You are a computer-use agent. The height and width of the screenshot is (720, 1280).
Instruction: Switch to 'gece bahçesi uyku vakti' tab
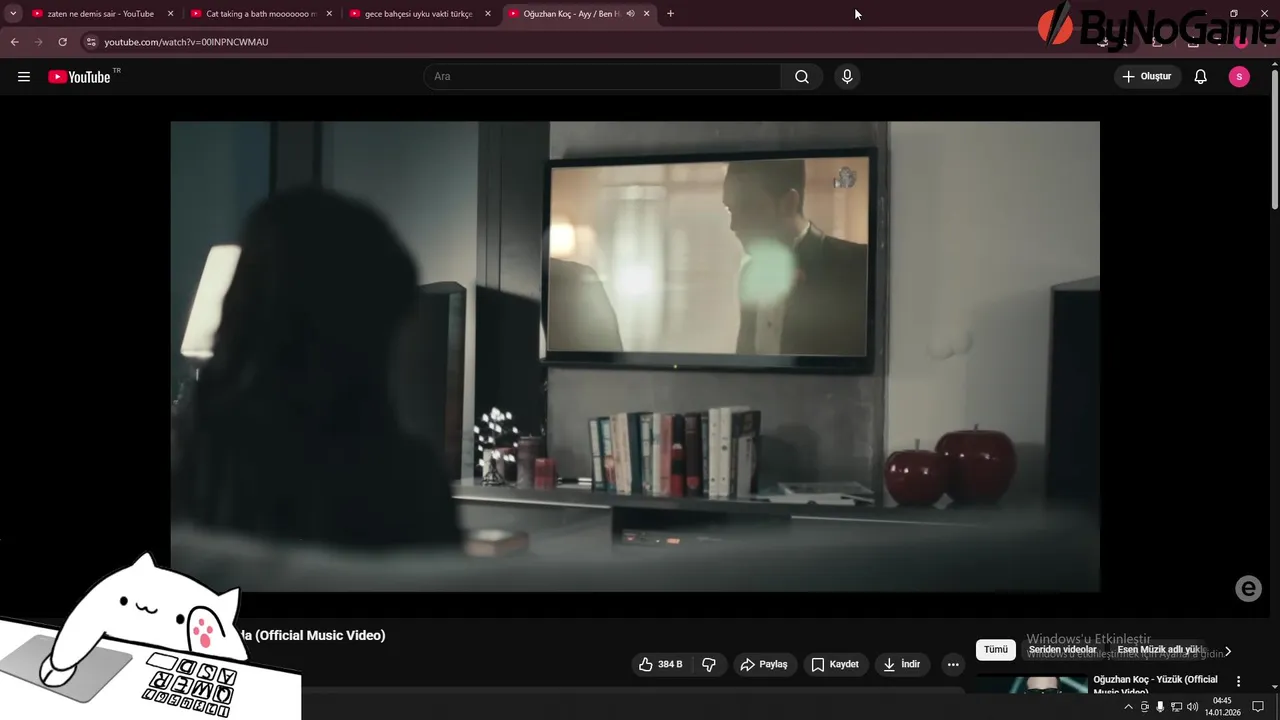[418, 14]
